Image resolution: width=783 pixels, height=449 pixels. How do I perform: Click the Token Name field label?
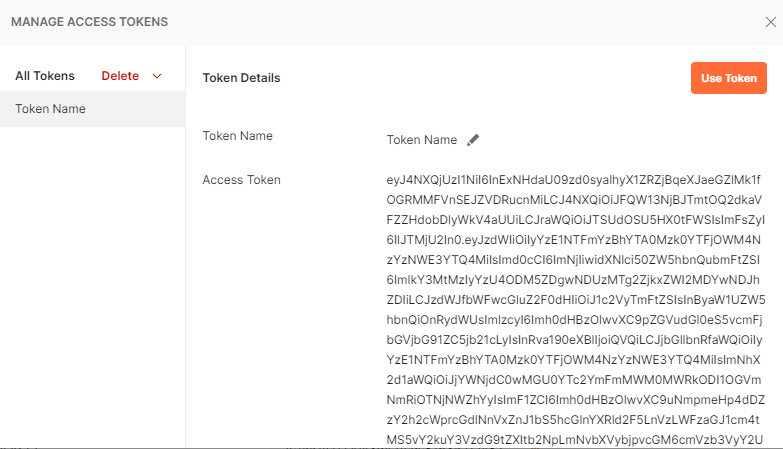(237, 136)
